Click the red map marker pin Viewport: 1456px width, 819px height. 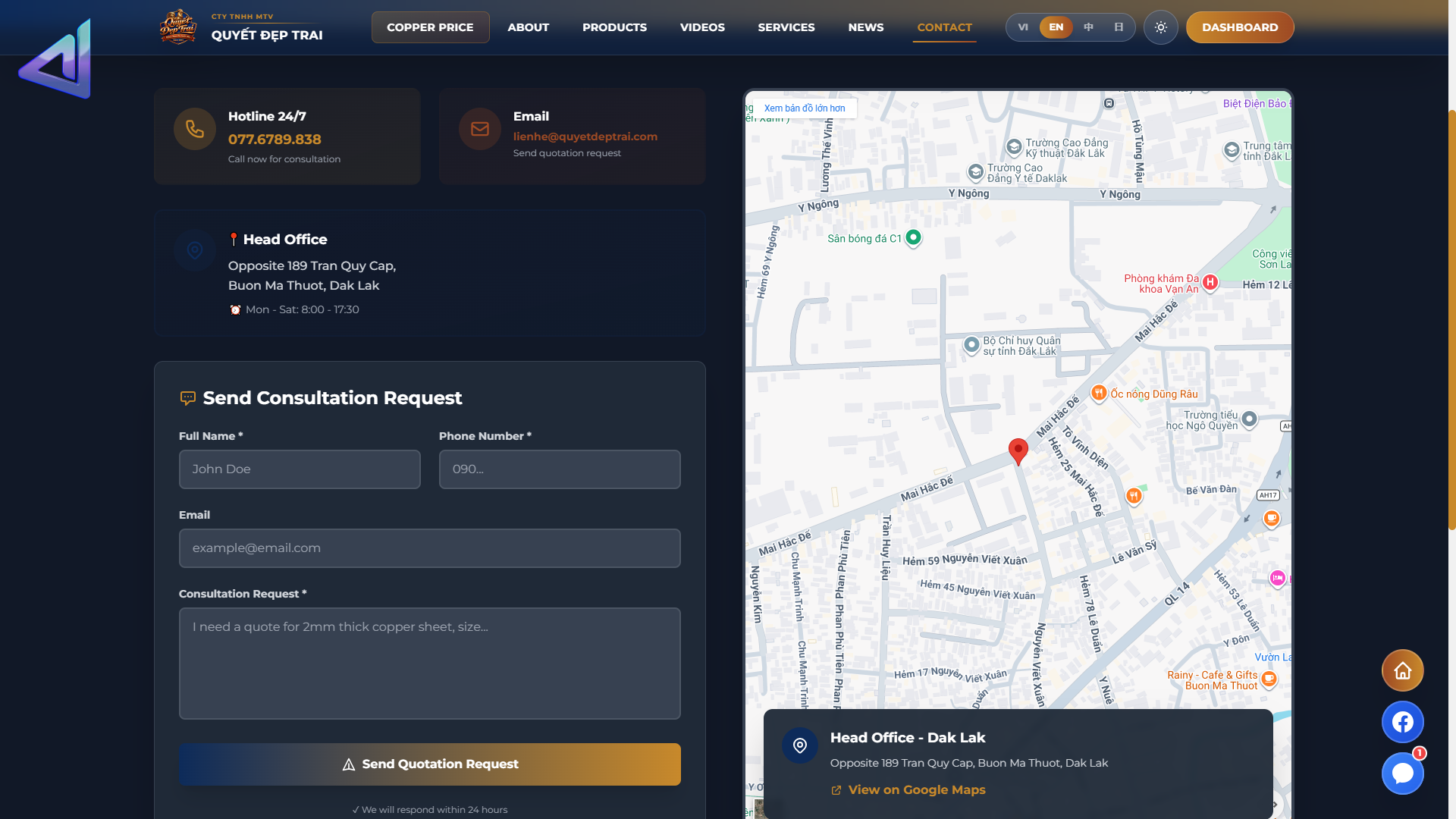click(1018, 450)
